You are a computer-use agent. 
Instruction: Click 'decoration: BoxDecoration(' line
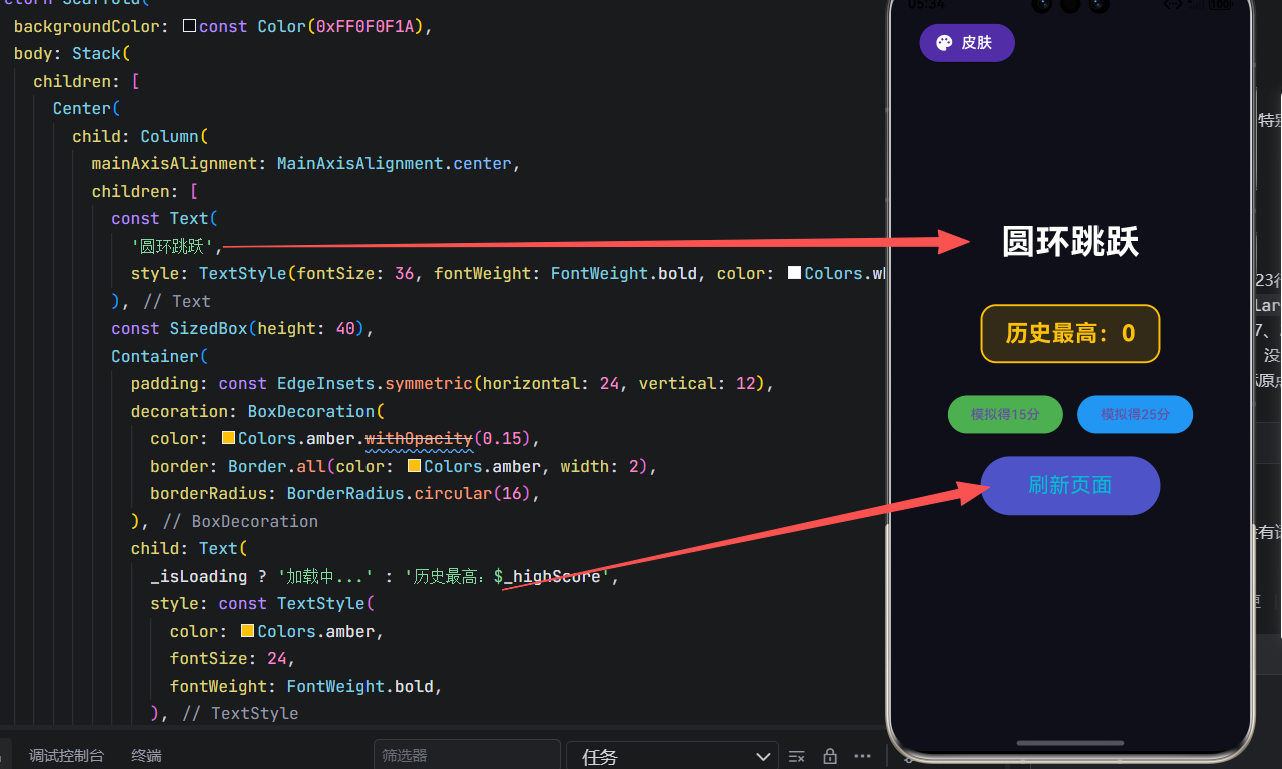tap(258, 411)
